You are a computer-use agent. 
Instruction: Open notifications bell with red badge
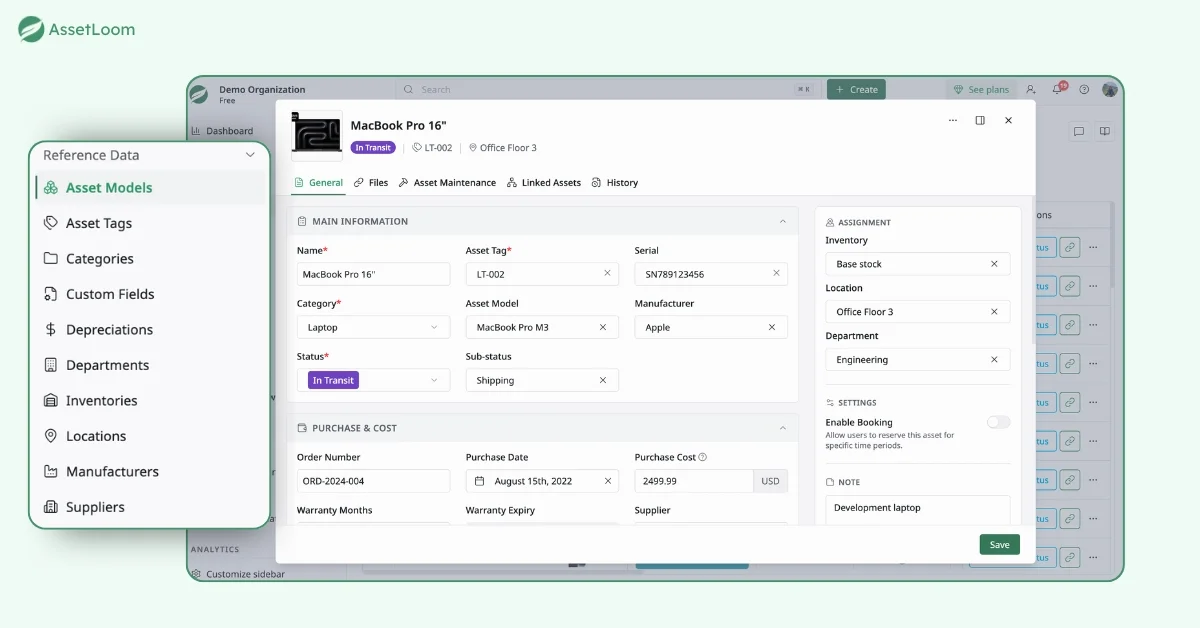coord(1057,89)
